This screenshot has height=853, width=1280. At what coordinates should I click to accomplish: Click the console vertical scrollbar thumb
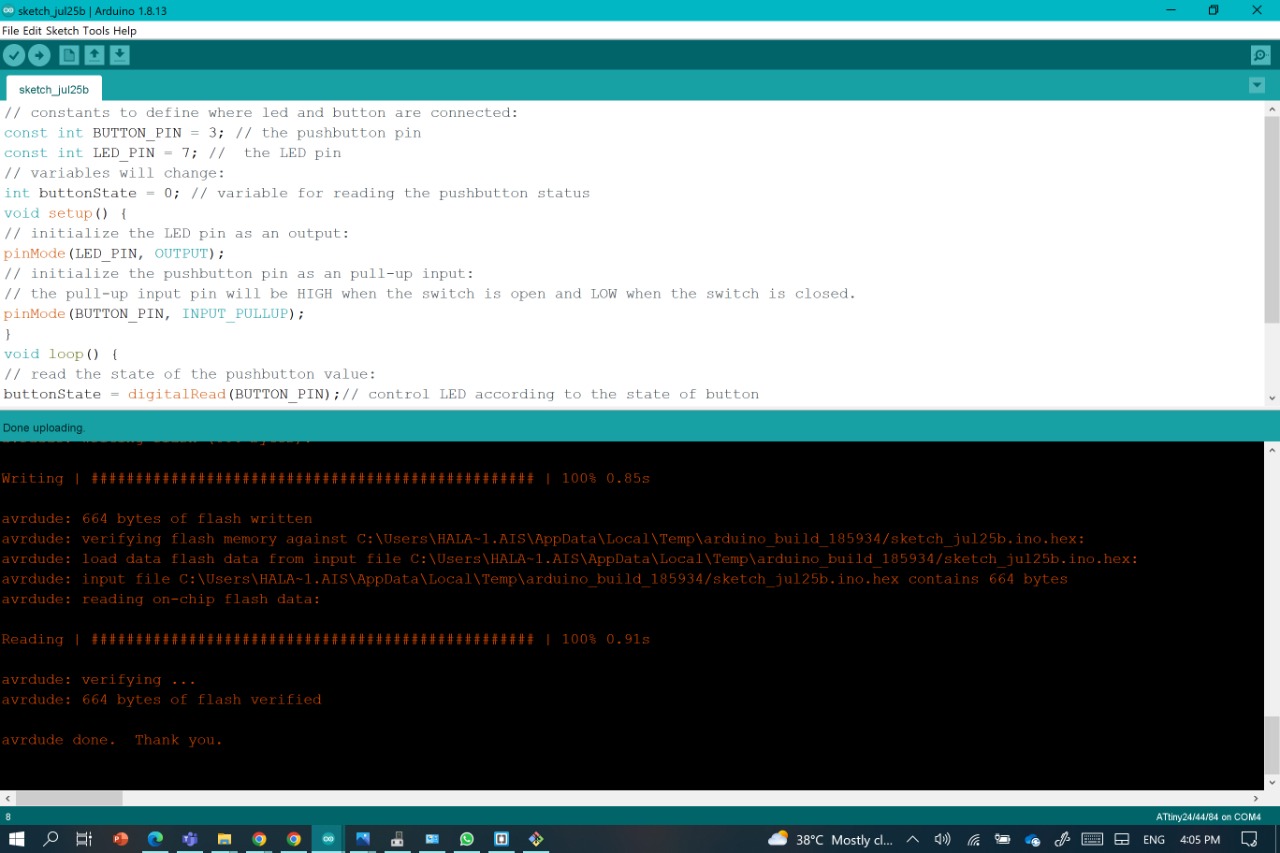click(1272, 745)
